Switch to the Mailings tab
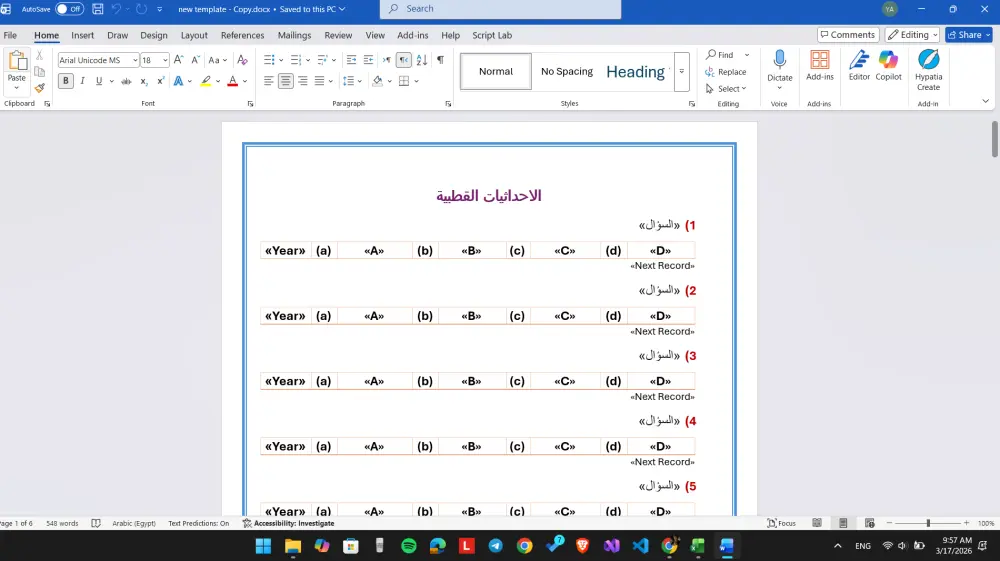The image size is (1000, 561). coord(294,35)
